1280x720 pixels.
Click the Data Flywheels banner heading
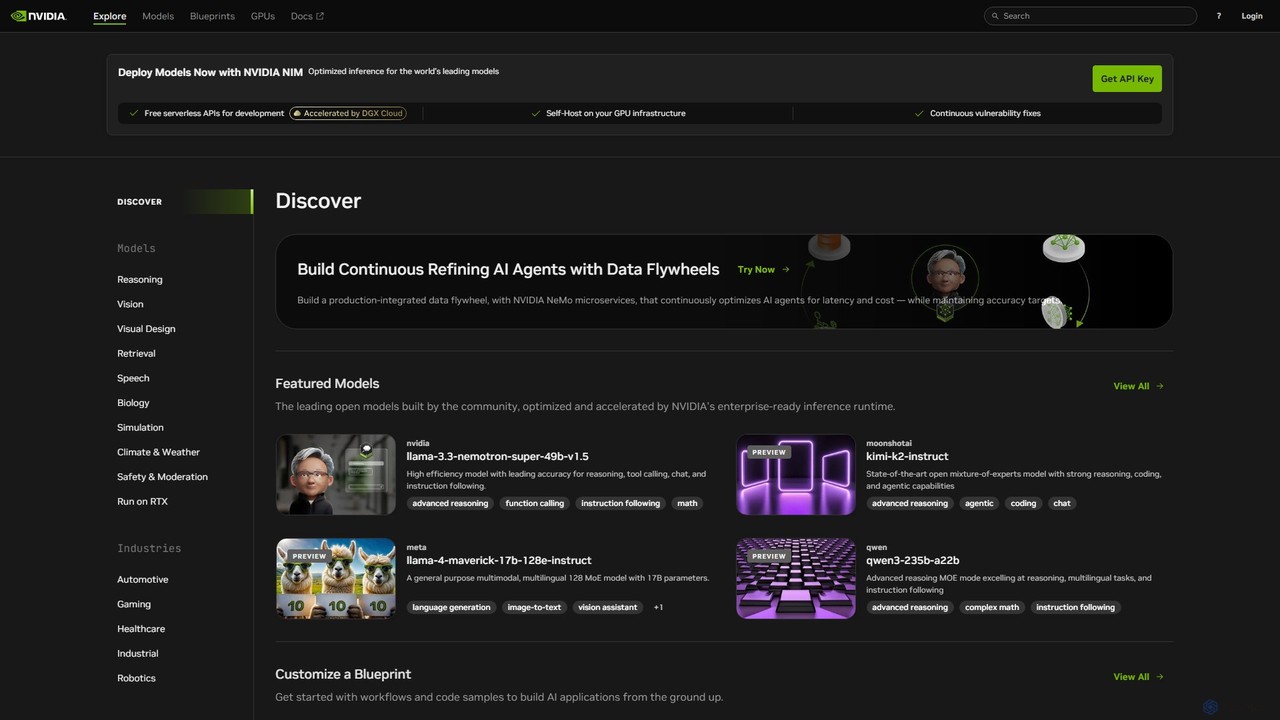pos(508,269)
